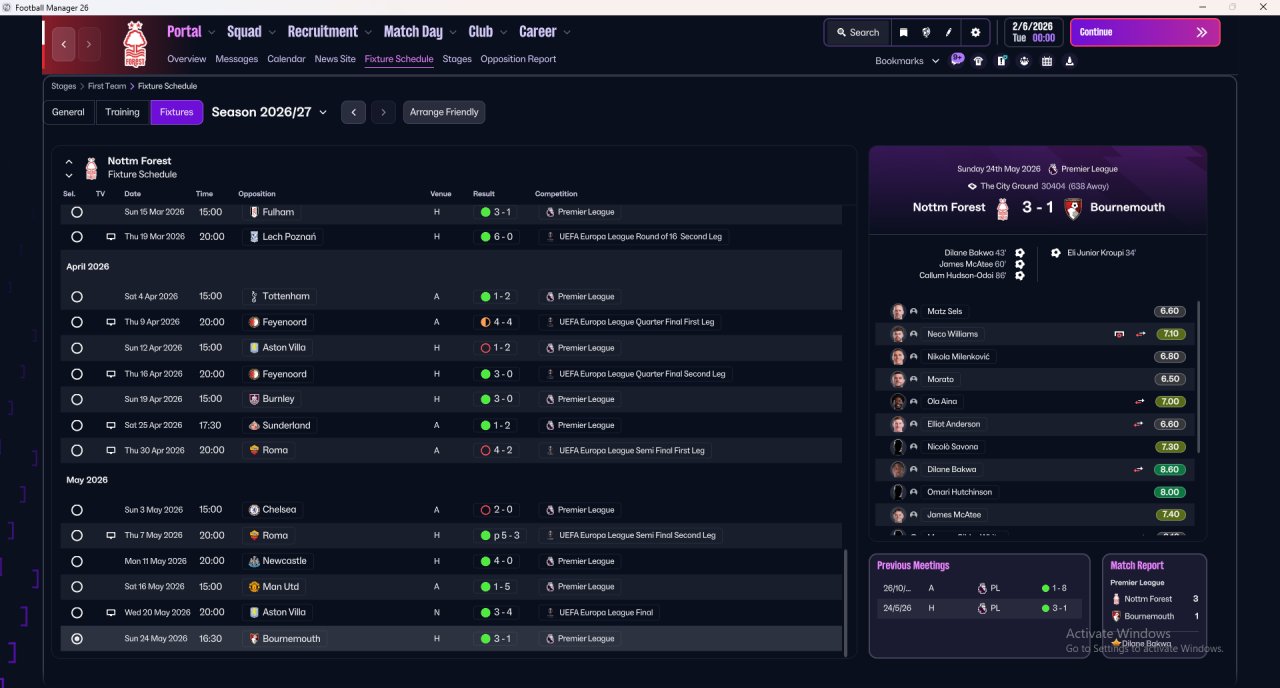Click TV icon on Europa League Final row
This screenshot has height=688, width=1280.
(x=111, y=612)
